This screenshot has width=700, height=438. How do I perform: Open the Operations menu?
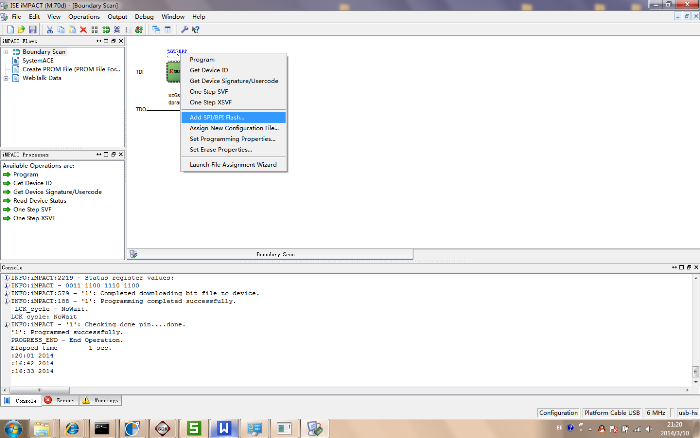84,17
